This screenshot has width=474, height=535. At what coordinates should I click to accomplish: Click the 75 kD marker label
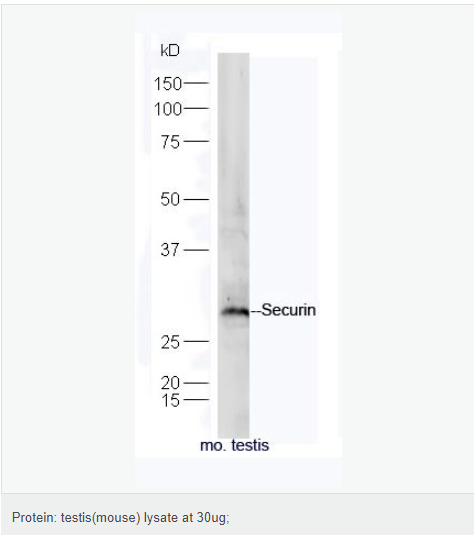coord(170,142)
